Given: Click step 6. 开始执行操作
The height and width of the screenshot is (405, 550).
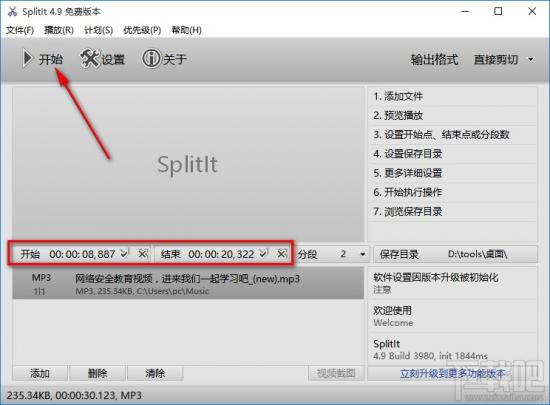Looking at the screenshot, I should (452, 192).
